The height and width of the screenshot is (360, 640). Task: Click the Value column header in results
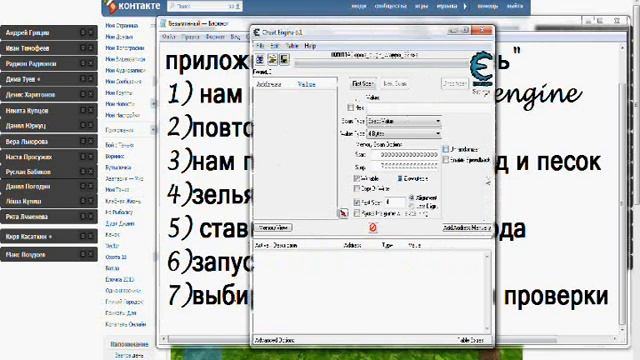tap(307, 84)
